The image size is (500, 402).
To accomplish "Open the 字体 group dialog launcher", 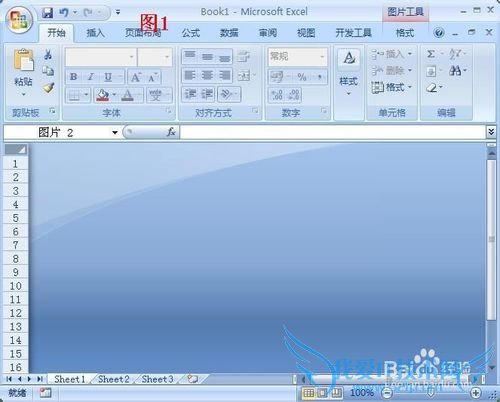I will click(x=169, y=110).
